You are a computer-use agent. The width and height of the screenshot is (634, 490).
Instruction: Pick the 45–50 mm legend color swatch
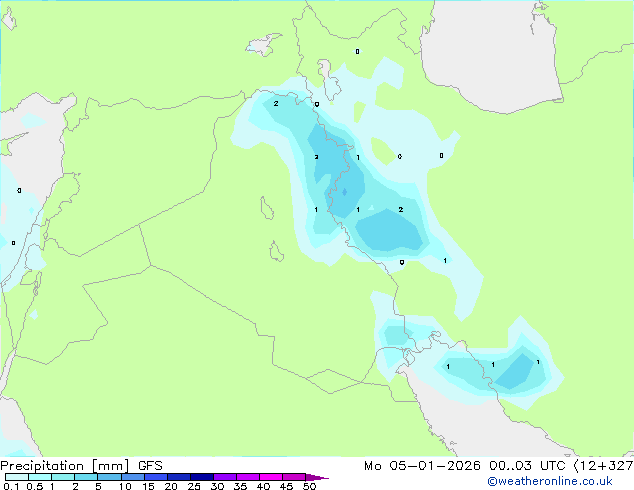point(294,477)
